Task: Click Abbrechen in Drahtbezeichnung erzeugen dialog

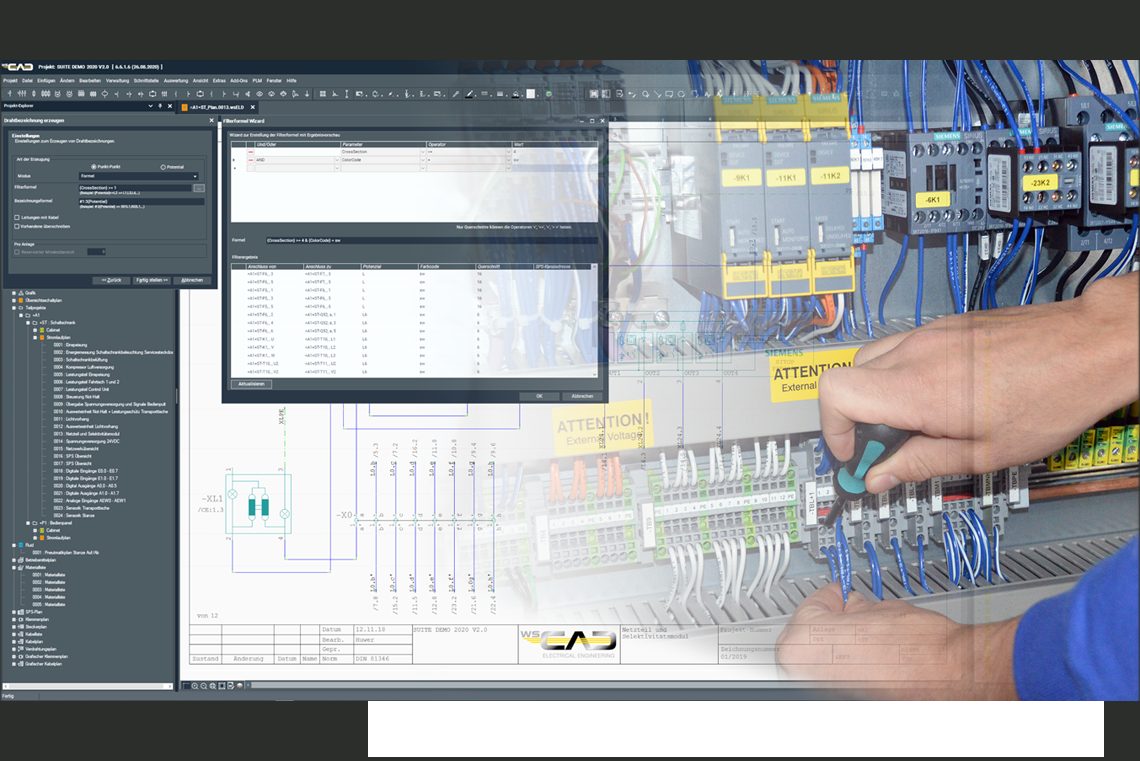Action: [192, 281]
